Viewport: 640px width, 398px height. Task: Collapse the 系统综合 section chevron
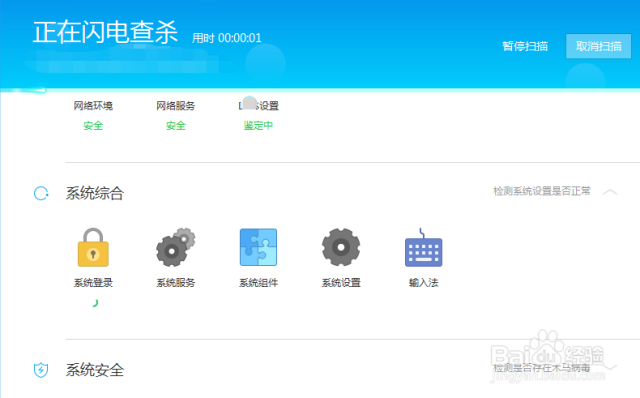tap(610, 192)
